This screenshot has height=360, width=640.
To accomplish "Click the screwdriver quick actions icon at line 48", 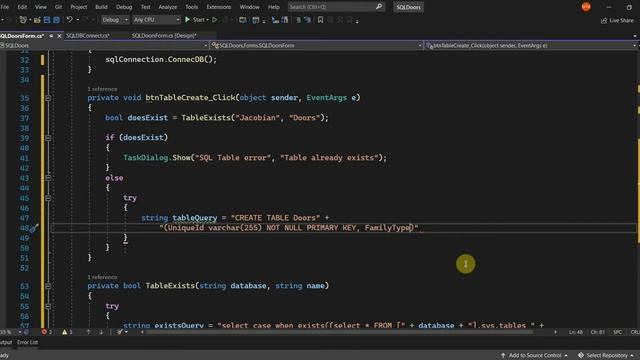I will [x=34, y=228].
